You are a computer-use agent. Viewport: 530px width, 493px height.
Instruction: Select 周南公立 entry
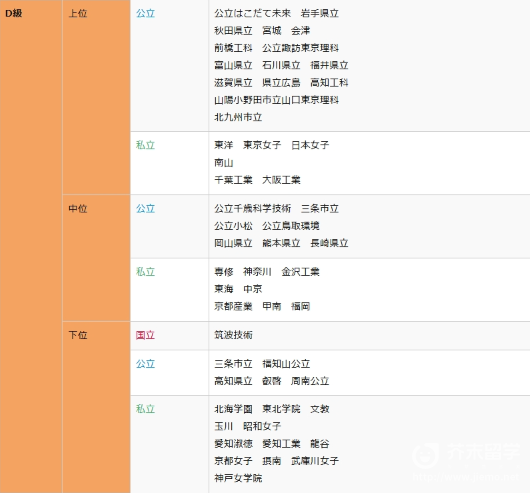(x=310, y=381)
